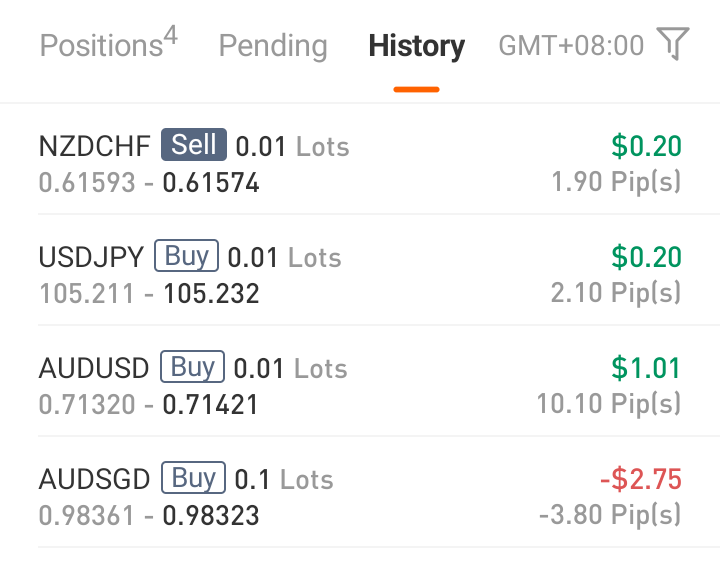Viewport: 720px width, 561px height.
Task: Click the USDJPY price range 105.211 - 105.232
Action: coord(149,294)
